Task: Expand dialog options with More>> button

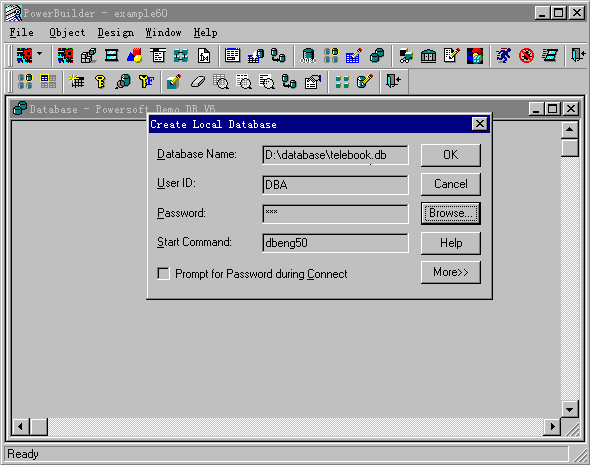Action: [450, 272]
